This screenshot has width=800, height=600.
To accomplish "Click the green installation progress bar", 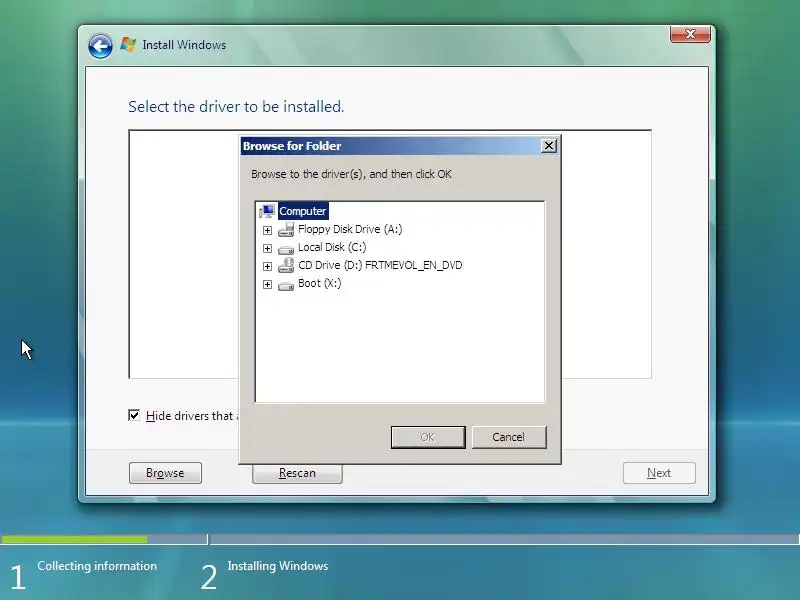I will [x=74, y=539].
